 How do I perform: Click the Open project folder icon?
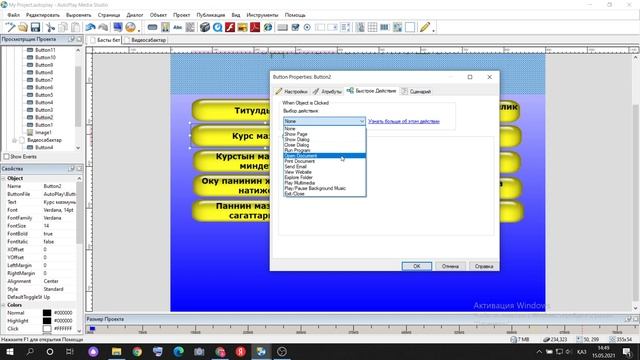(23, 27)
